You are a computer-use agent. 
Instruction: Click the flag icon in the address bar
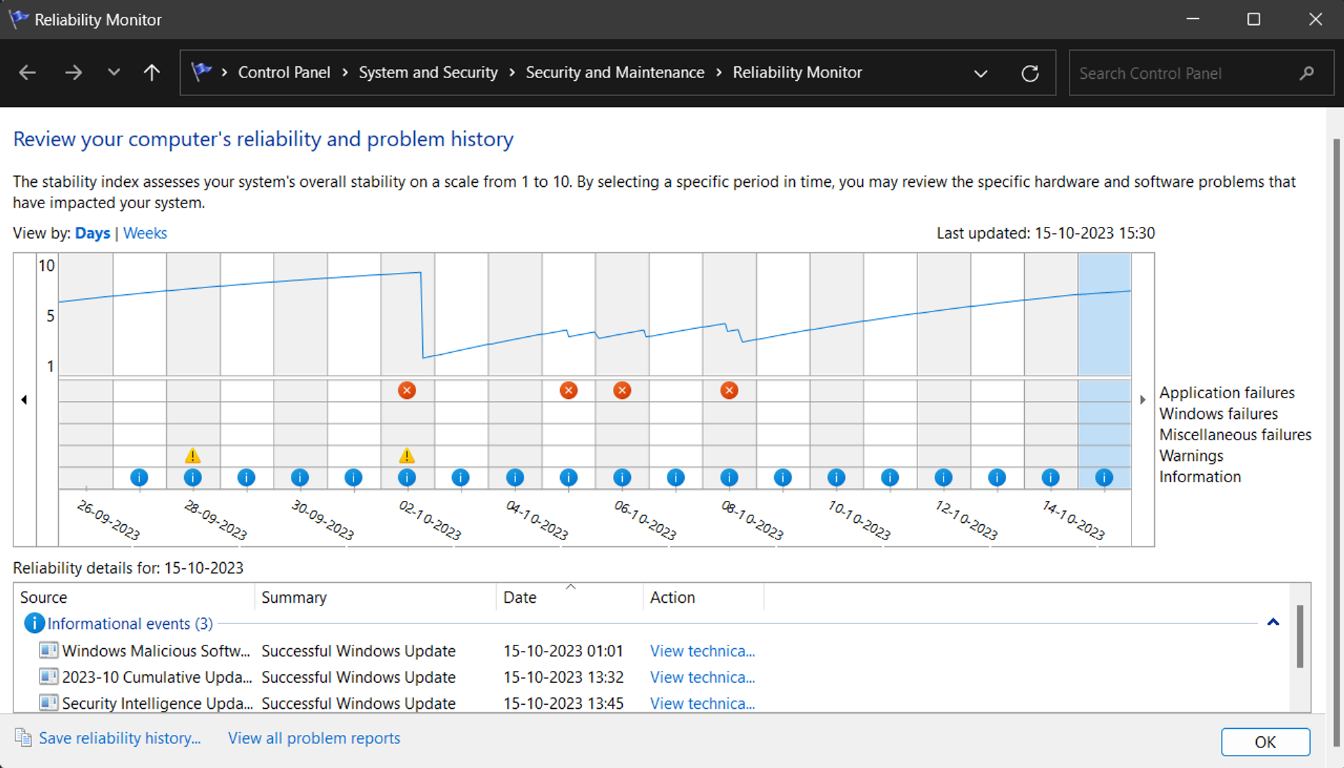pyautogui.click(x=202, y=72)
